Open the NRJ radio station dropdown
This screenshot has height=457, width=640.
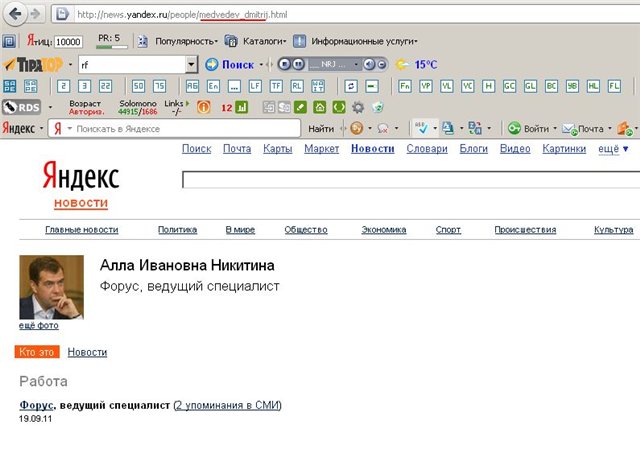pos(356,64)
